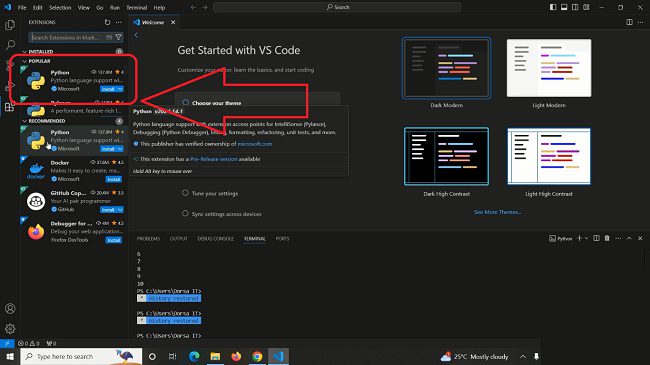This screenshot has height=365, width=650.
Task: Split the terminal pane
Action: pyautogui.click(x=596, y=238)
